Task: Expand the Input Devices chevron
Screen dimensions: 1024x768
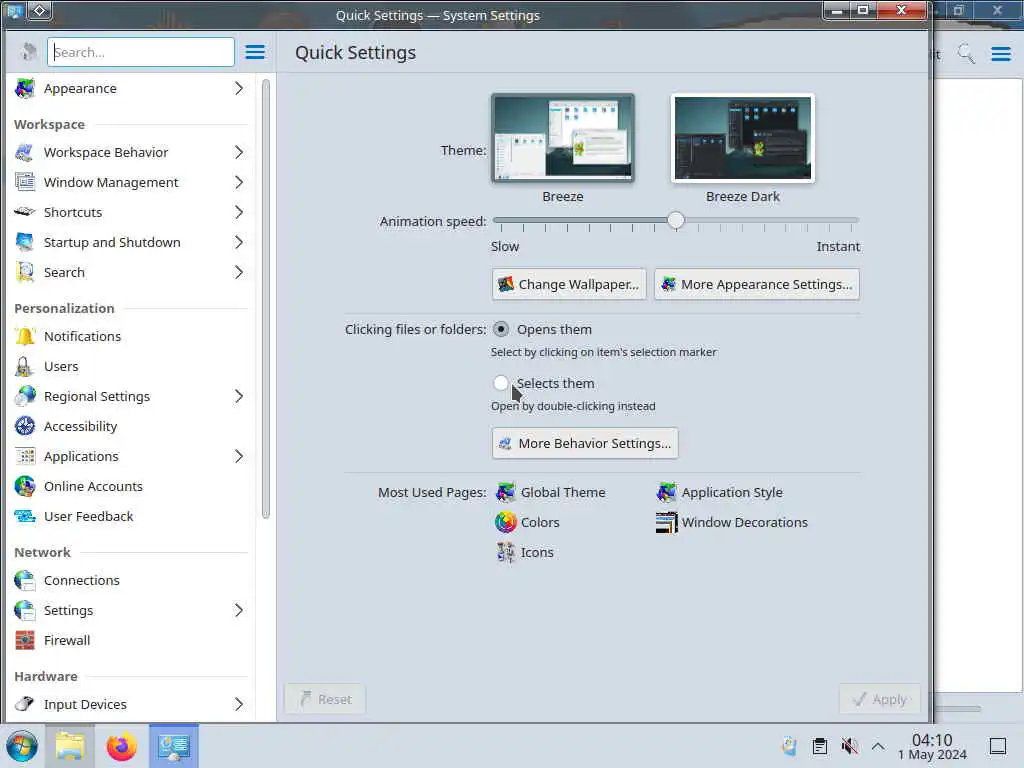Action: pyautogui.click(x=239, y=705)
